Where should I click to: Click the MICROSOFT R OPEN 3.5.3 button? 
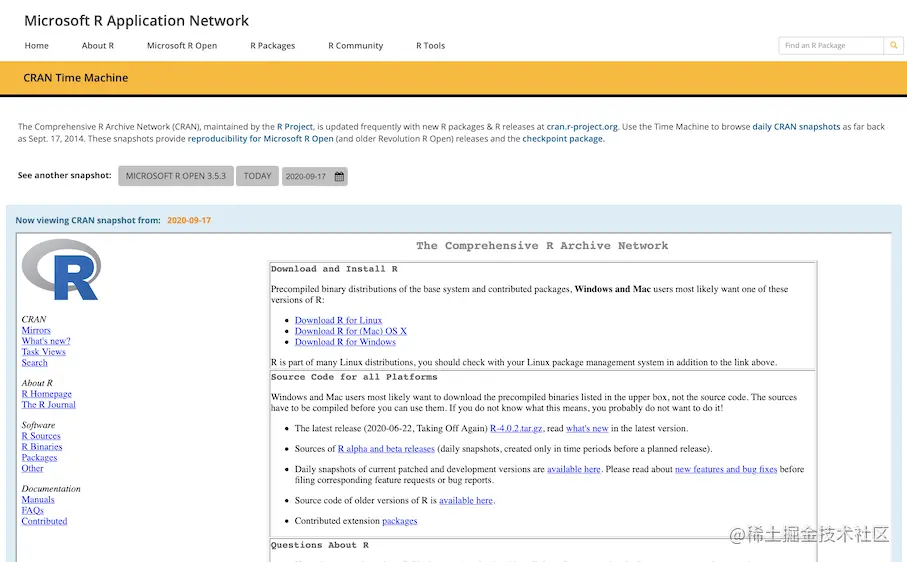[176, 176]
